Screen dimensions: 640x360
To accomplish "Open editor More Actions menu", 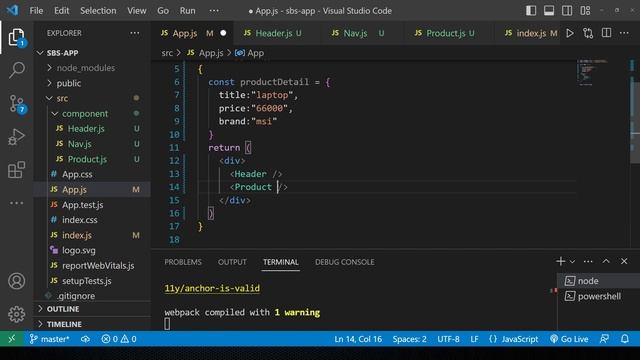I will 624,33.
